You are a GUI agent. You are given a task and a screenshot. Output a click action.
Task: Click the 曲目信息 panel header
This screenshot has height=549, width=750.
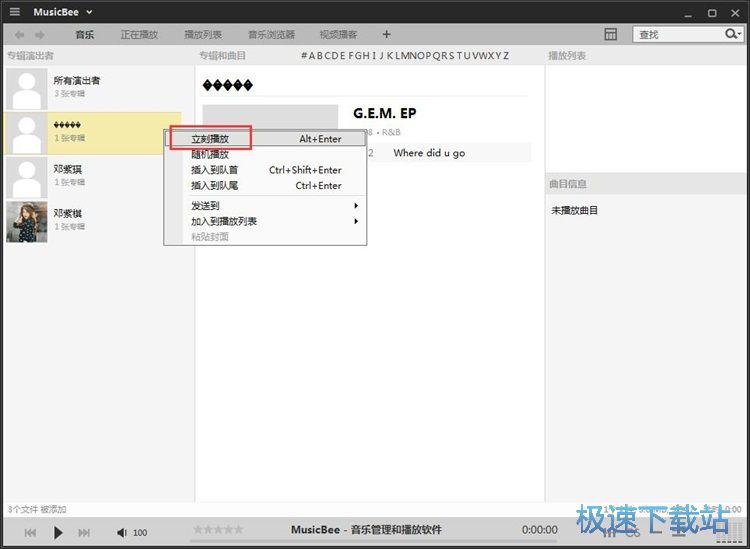point(567,184)
